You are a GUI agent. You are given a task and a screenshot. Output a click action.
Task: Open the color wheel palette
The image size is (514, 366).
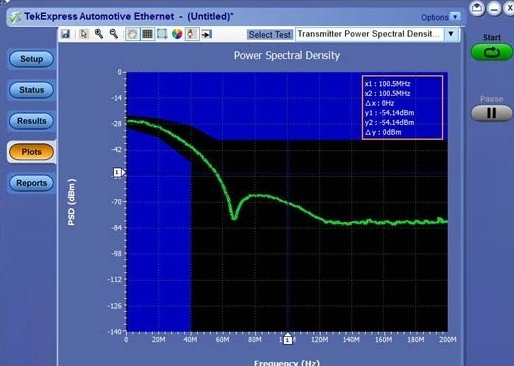(x=177, y=34)
